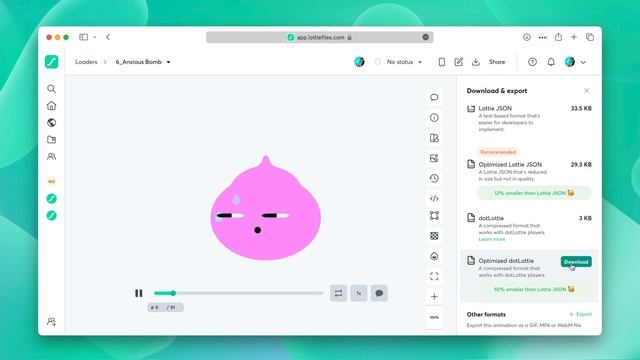Open version history clock icon

(434, 178)
